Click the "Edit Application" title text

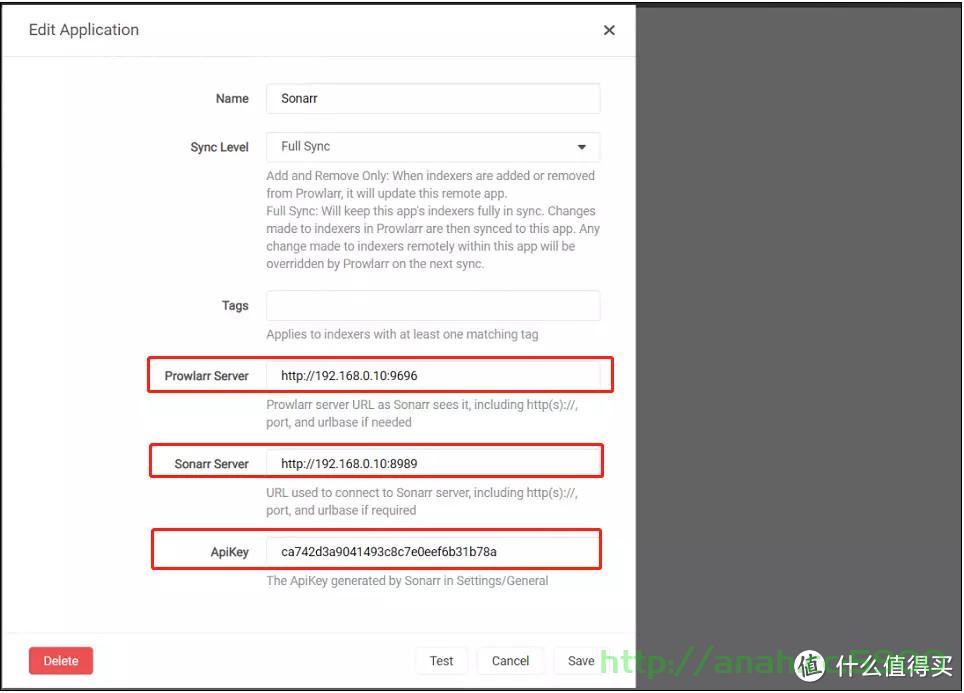coord(84,30)
